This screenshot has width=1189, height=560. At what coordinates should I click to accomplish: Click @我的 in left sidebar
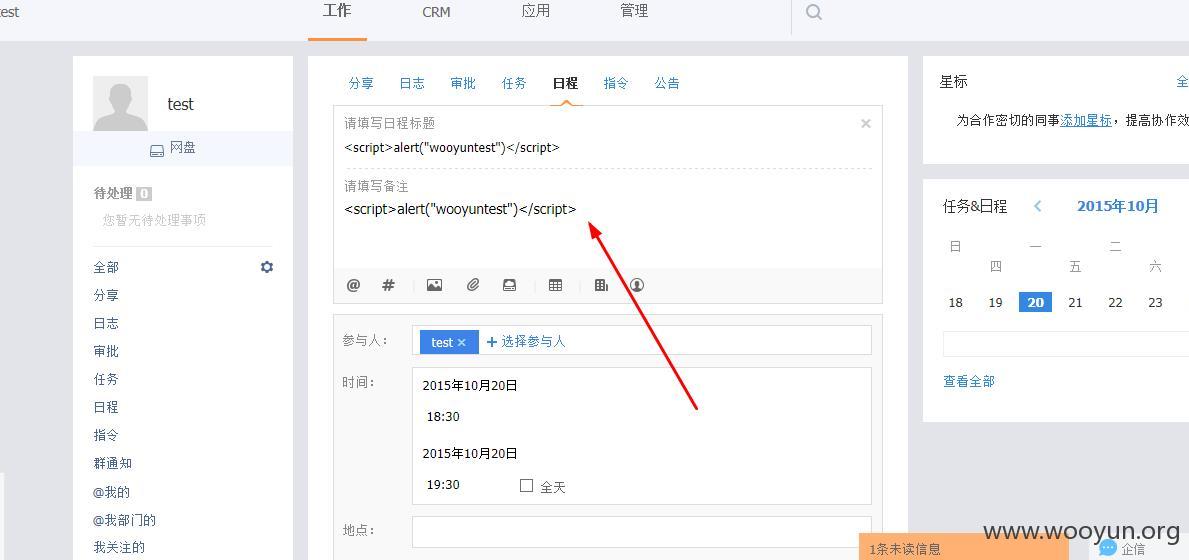tap(111, 492)
